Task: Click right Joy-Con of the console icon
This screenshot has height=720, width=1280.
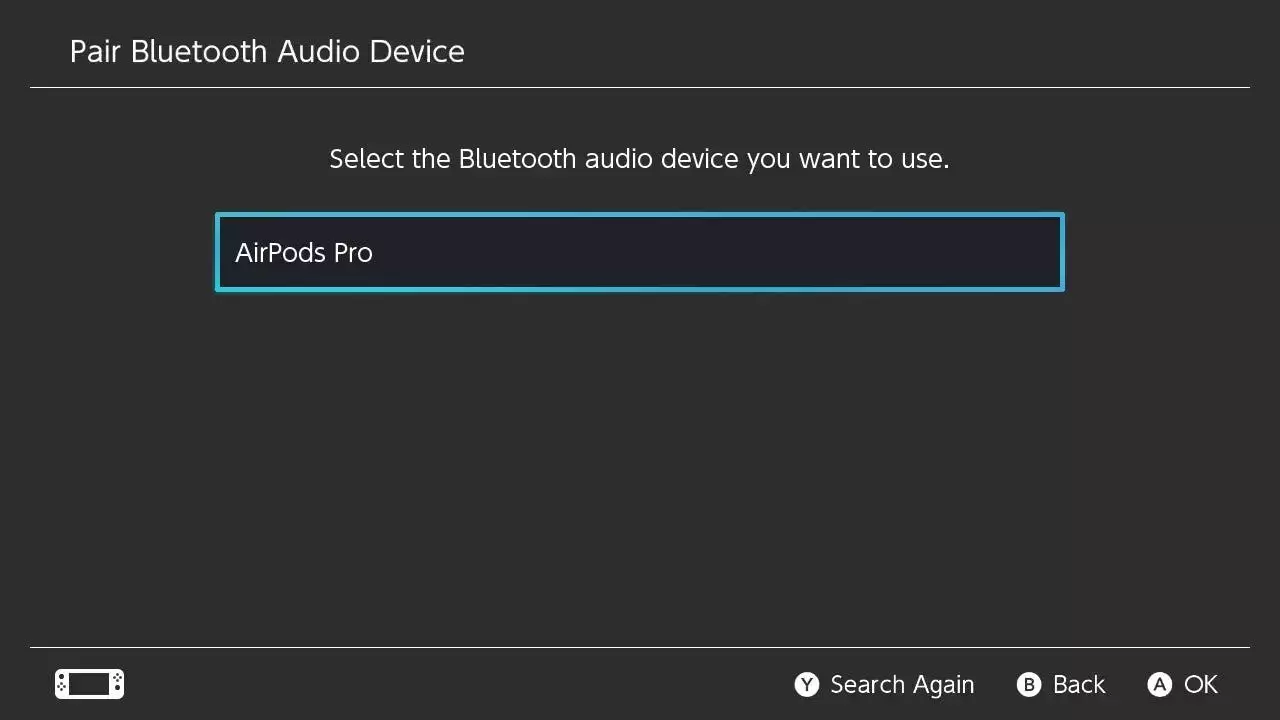Action: [x=117, y=684]
